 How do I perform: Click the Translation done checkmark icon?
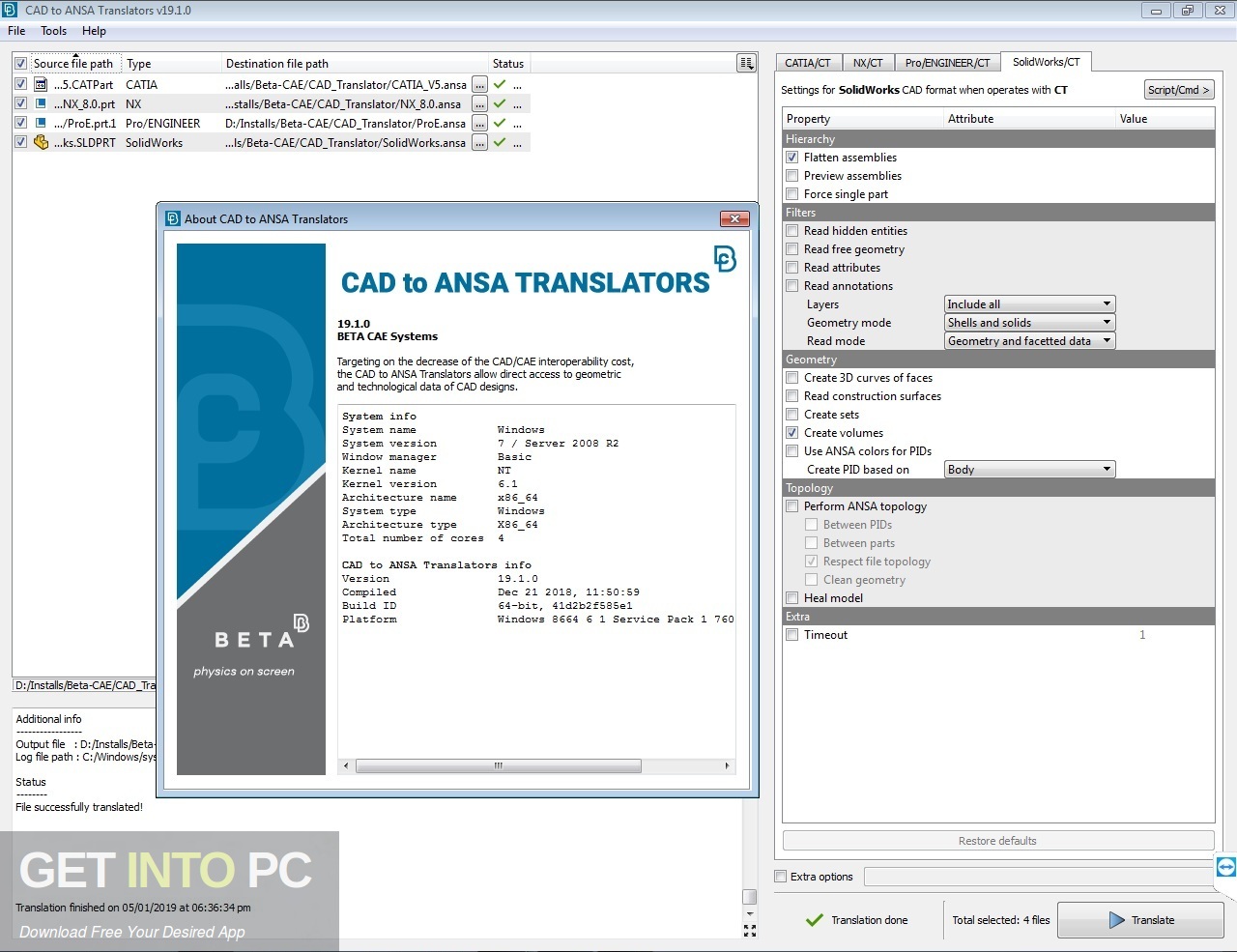click(815, 920)
